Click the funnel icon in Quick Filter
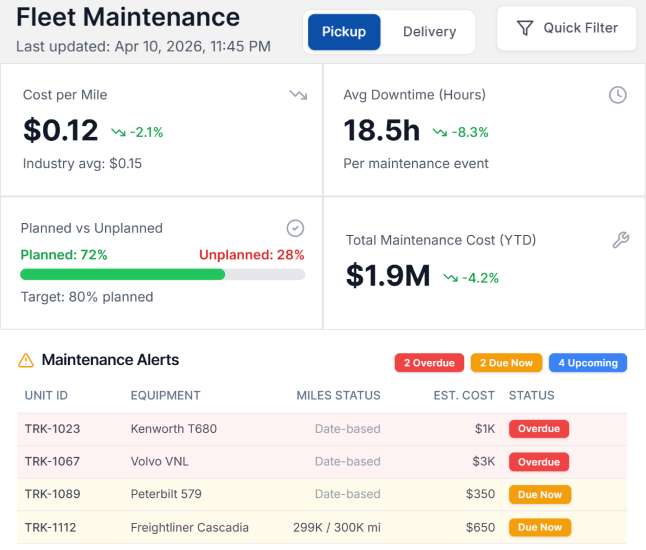Image resolution: width=646 pixels, height=550 pixels. [525, 28]
